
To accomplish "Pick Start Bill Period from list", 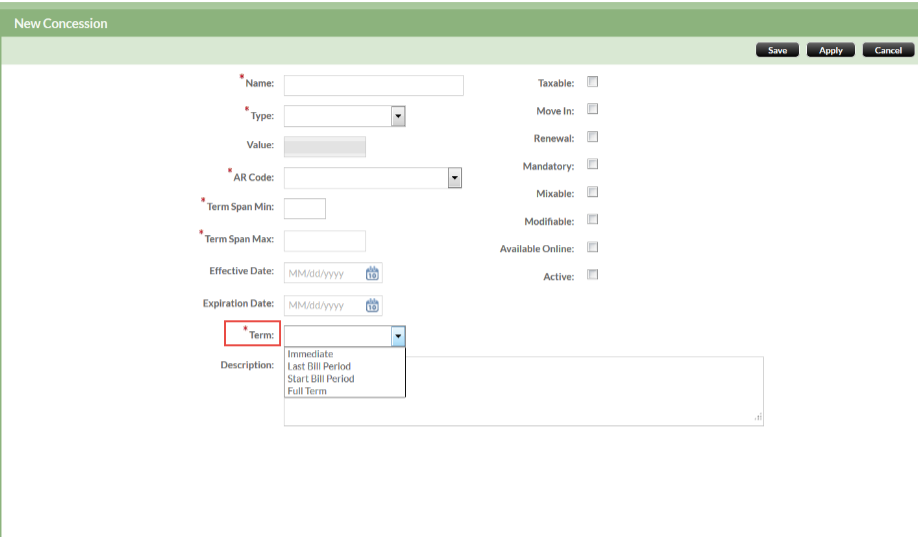I will pos(320,379).
